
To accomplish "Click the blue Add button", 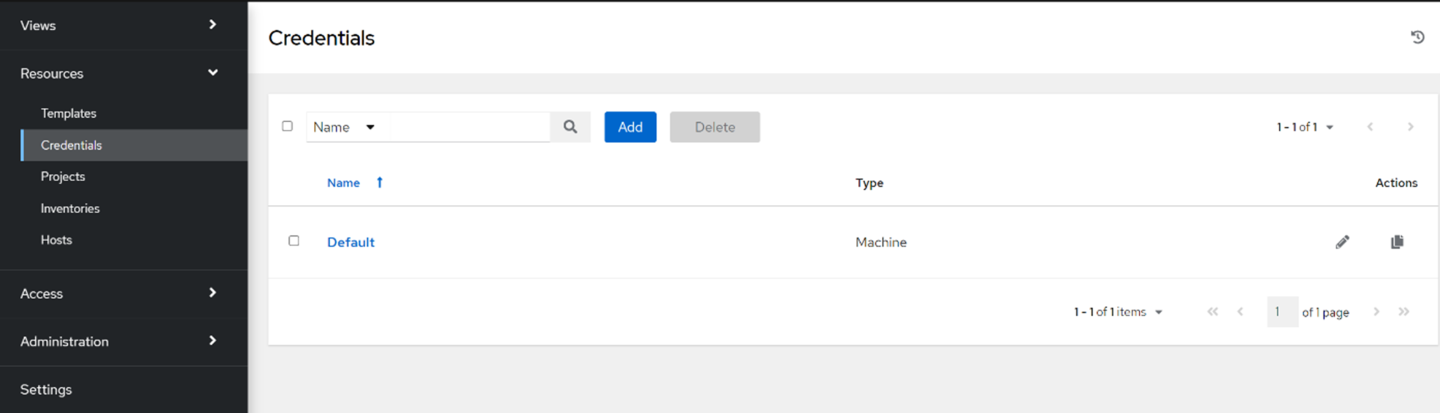I will pos(630,127).
